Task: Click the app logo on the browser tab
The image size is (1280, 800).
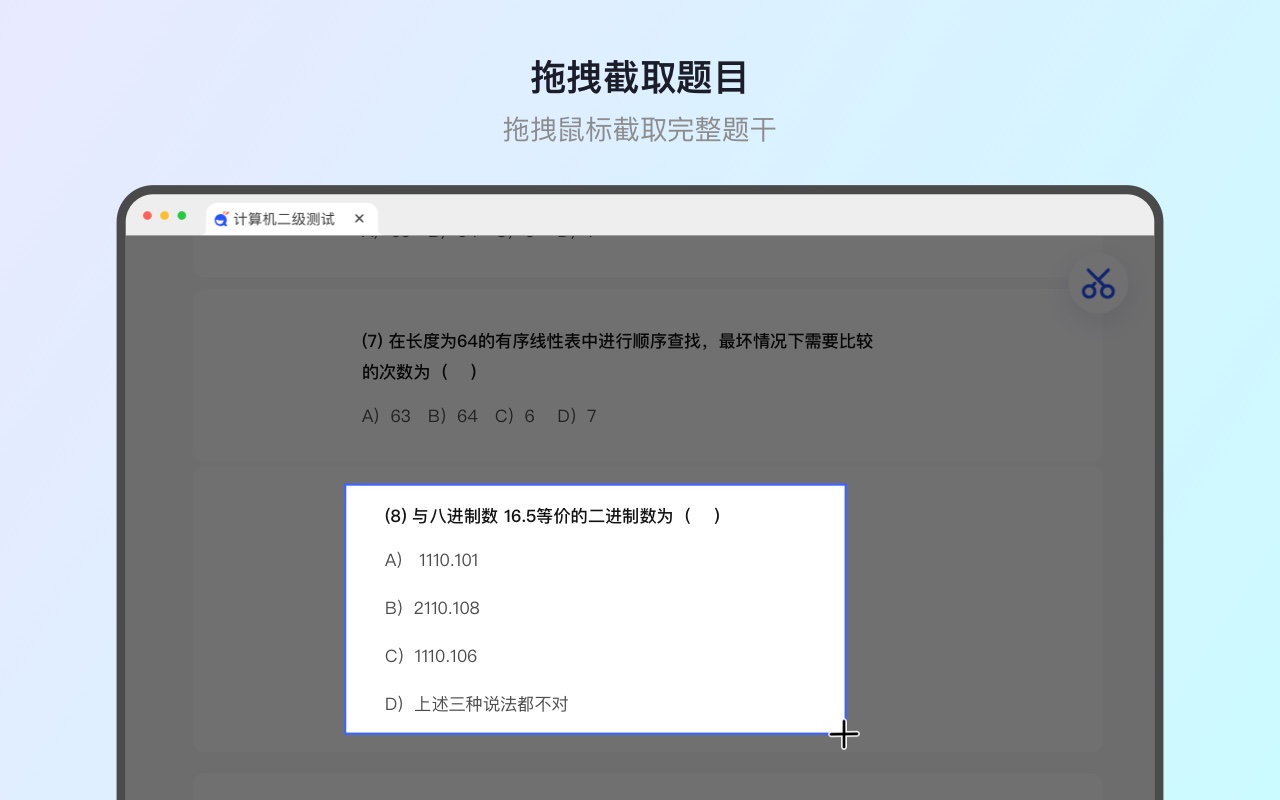Action: [220, 218]
